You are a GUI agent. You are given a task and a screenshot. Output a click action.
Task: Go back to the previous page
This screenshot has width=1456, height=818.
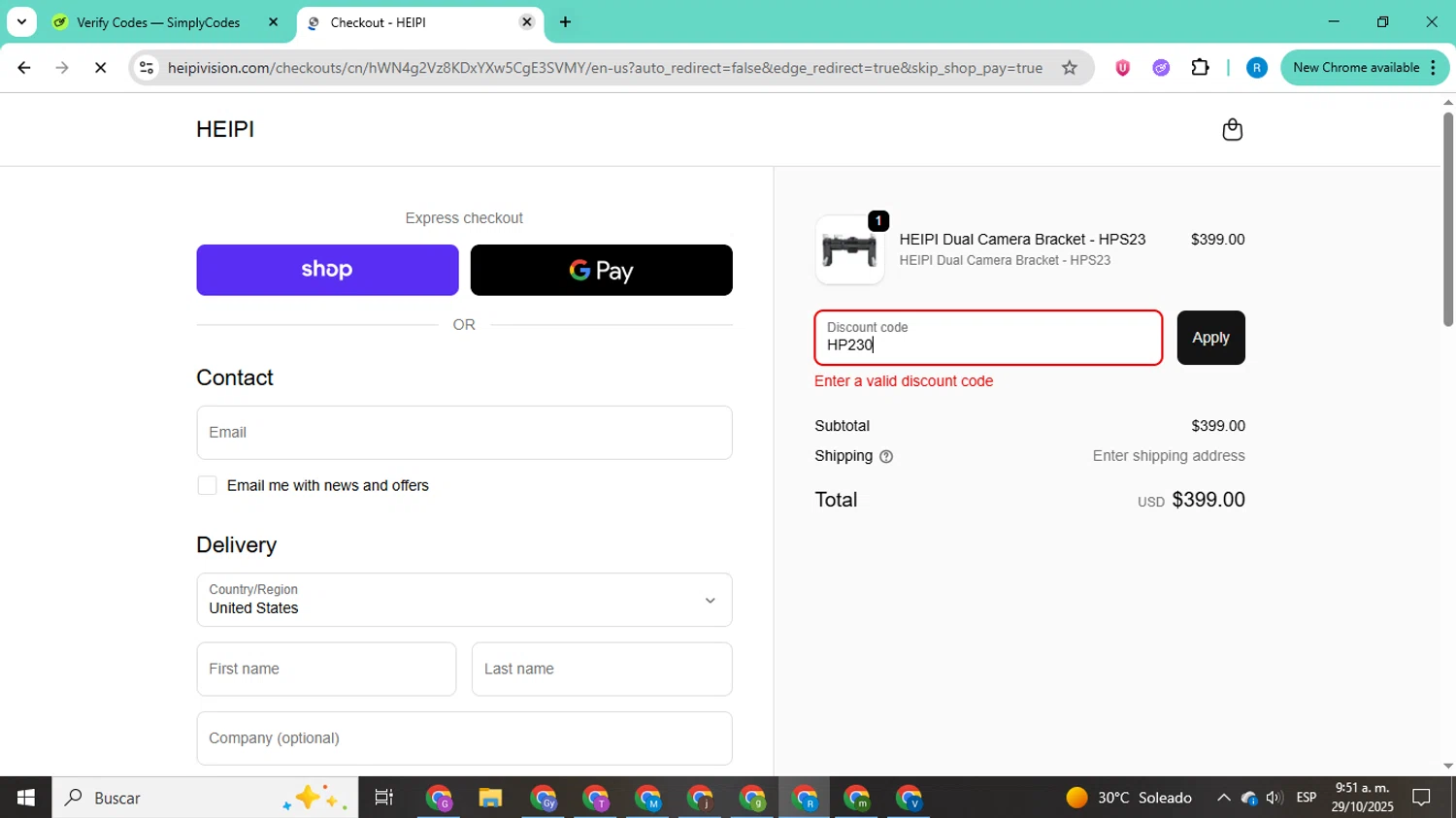click(x=24, y=68)
